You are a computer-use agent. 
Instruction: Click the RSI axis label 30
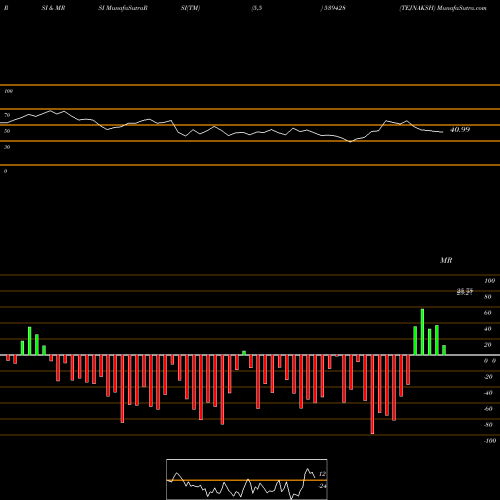coord(7,147)
